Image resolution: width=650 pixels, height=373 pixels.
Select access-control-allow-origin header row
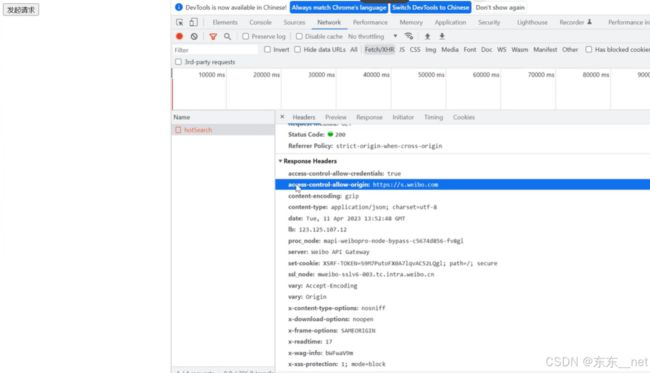[x=463, y=184]
